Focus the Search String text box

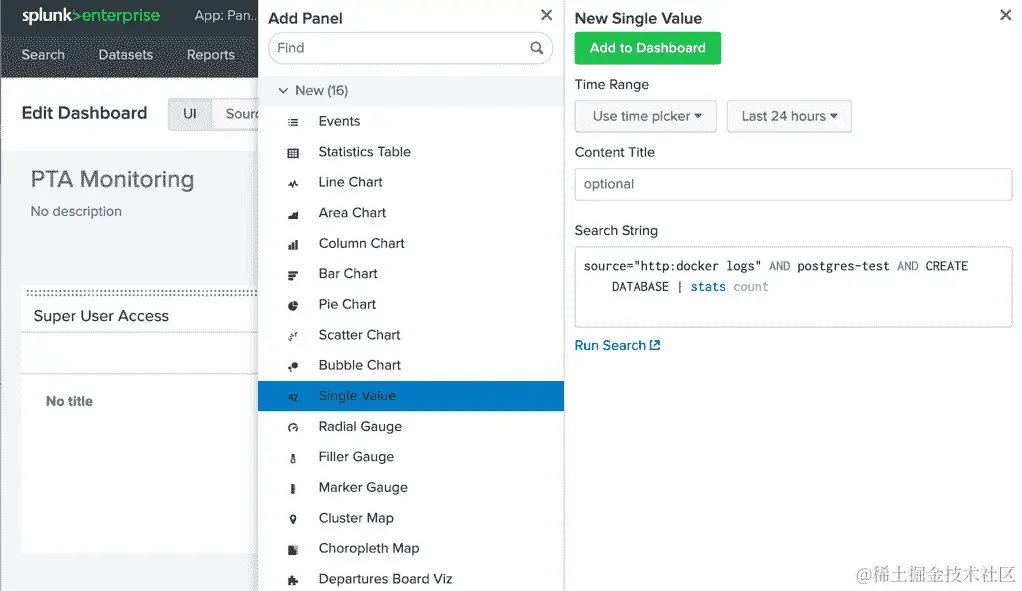coord(793,287)
